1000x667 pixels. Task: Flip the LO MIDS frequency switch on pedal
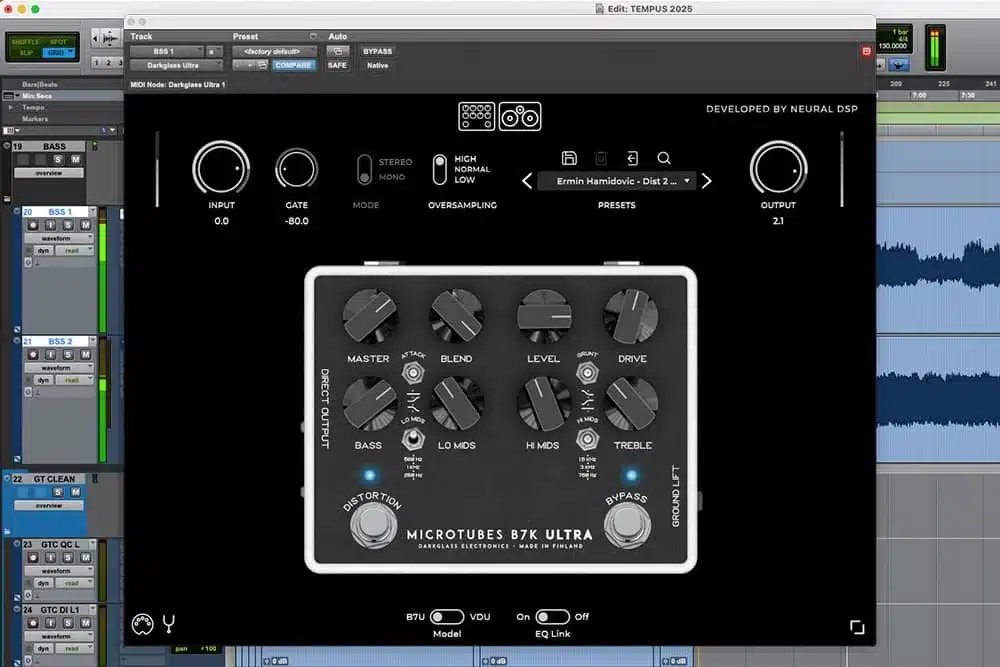(x=413, y=439)
